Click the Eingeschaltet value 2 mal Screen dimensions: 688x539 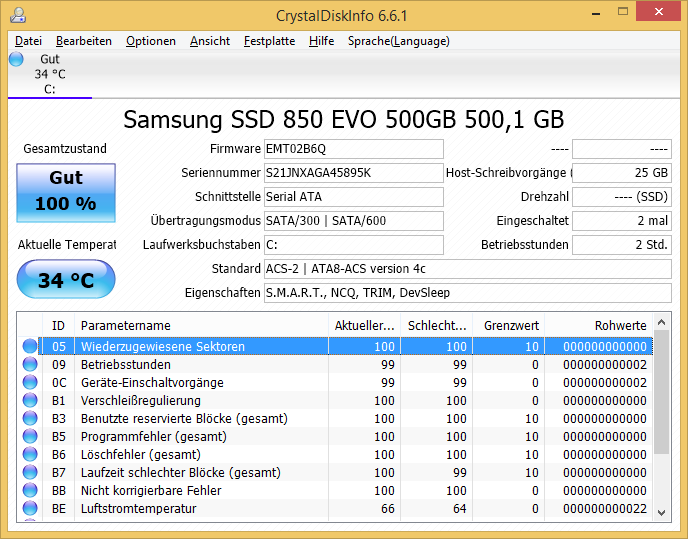coord(622,221)
